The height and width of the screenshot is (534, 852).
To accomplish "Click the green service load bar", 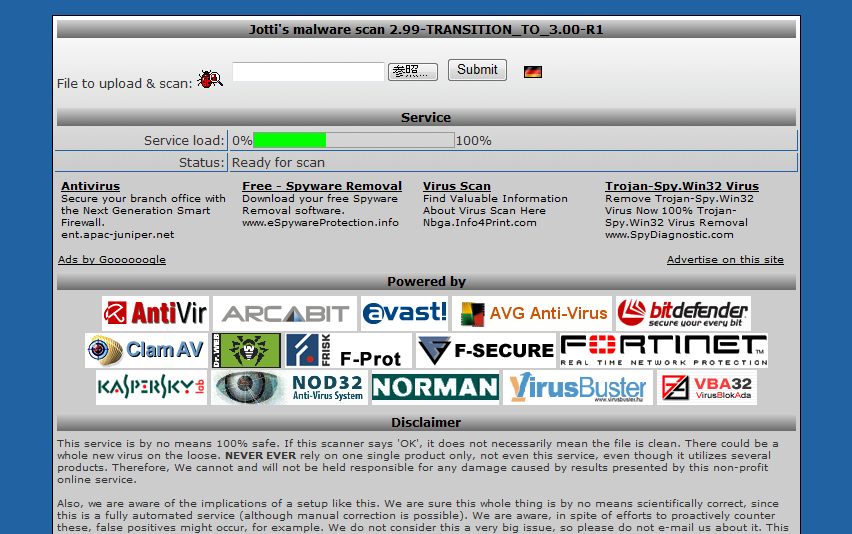I will point(289,141).
